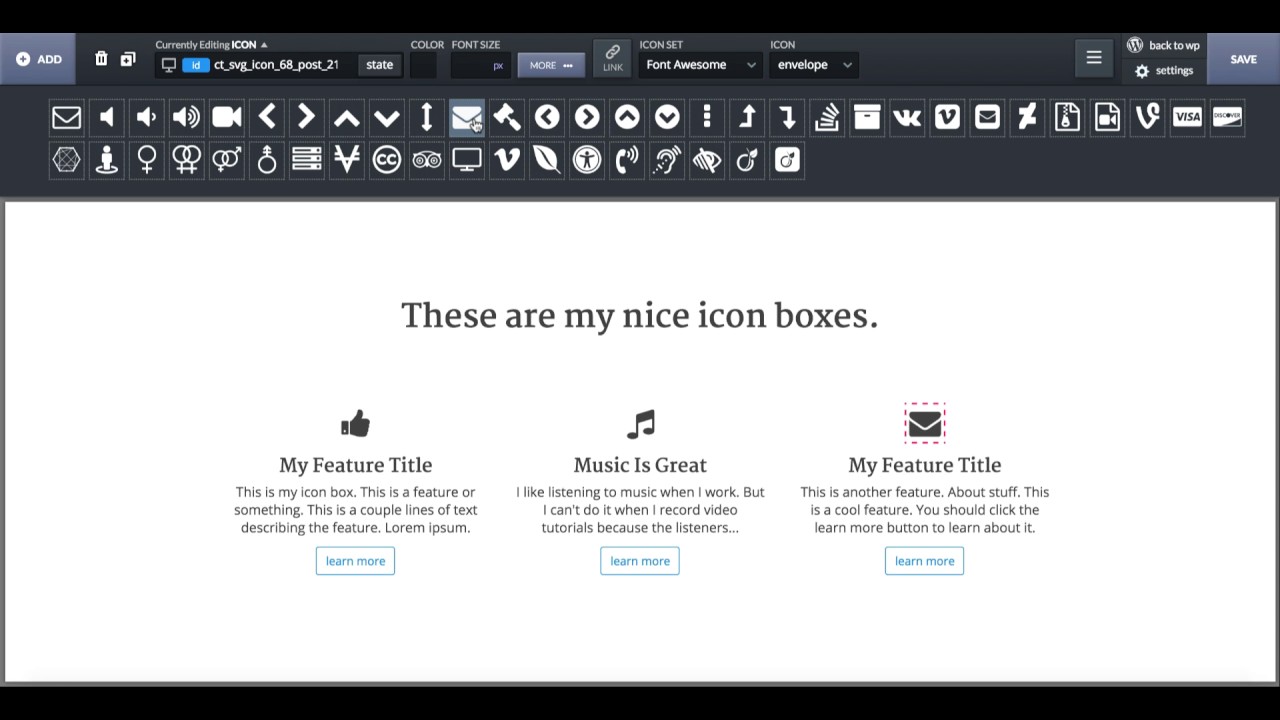This screenshot has width=1280, height=720.
Task: Choose the circled chevron-left icon
Action: click(x=546, y=118)
